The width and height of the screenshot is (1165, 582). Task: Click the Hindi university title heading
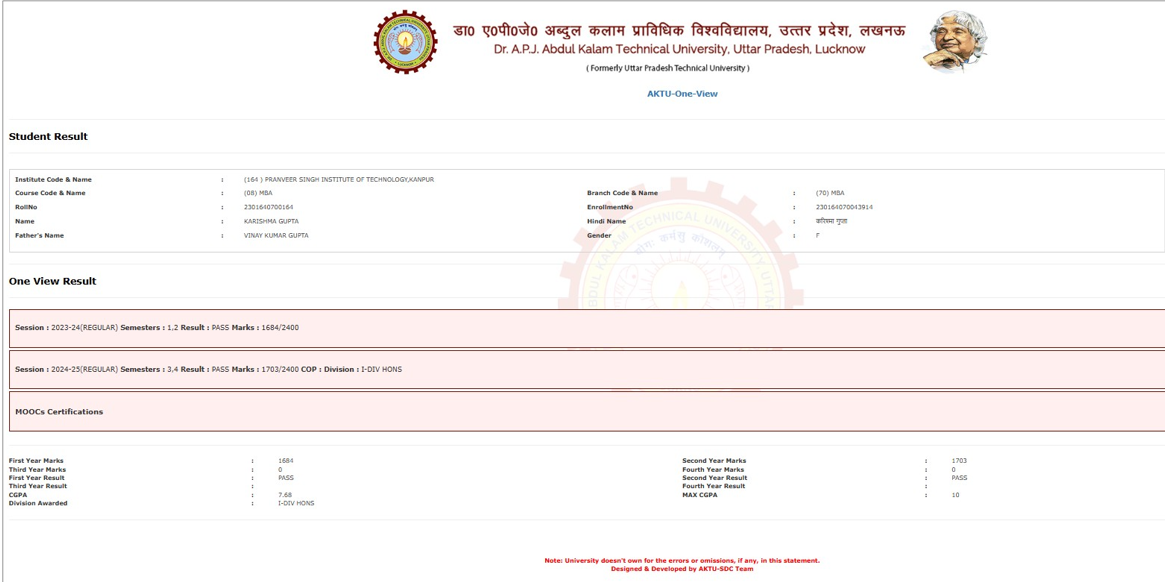pos(679,31)
